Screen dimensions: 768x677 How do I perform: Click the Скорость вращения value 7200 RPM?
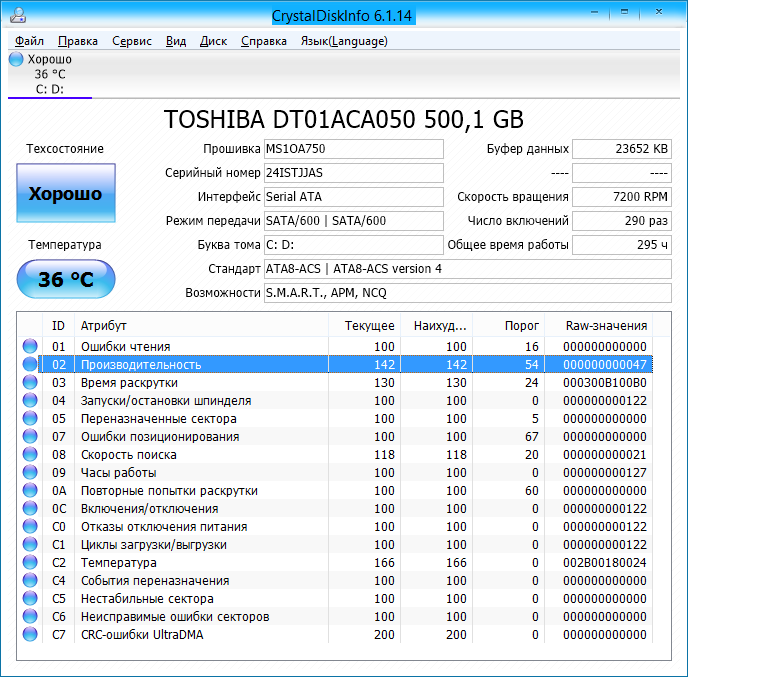pyautogui.click(x=622, y=197)
